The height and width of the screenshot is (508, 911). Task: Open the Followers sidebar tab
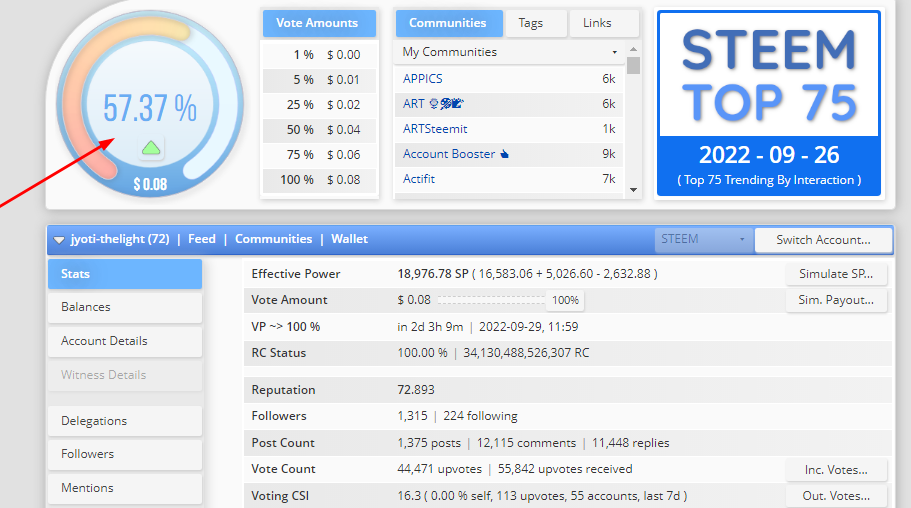(x=125, y=454)
